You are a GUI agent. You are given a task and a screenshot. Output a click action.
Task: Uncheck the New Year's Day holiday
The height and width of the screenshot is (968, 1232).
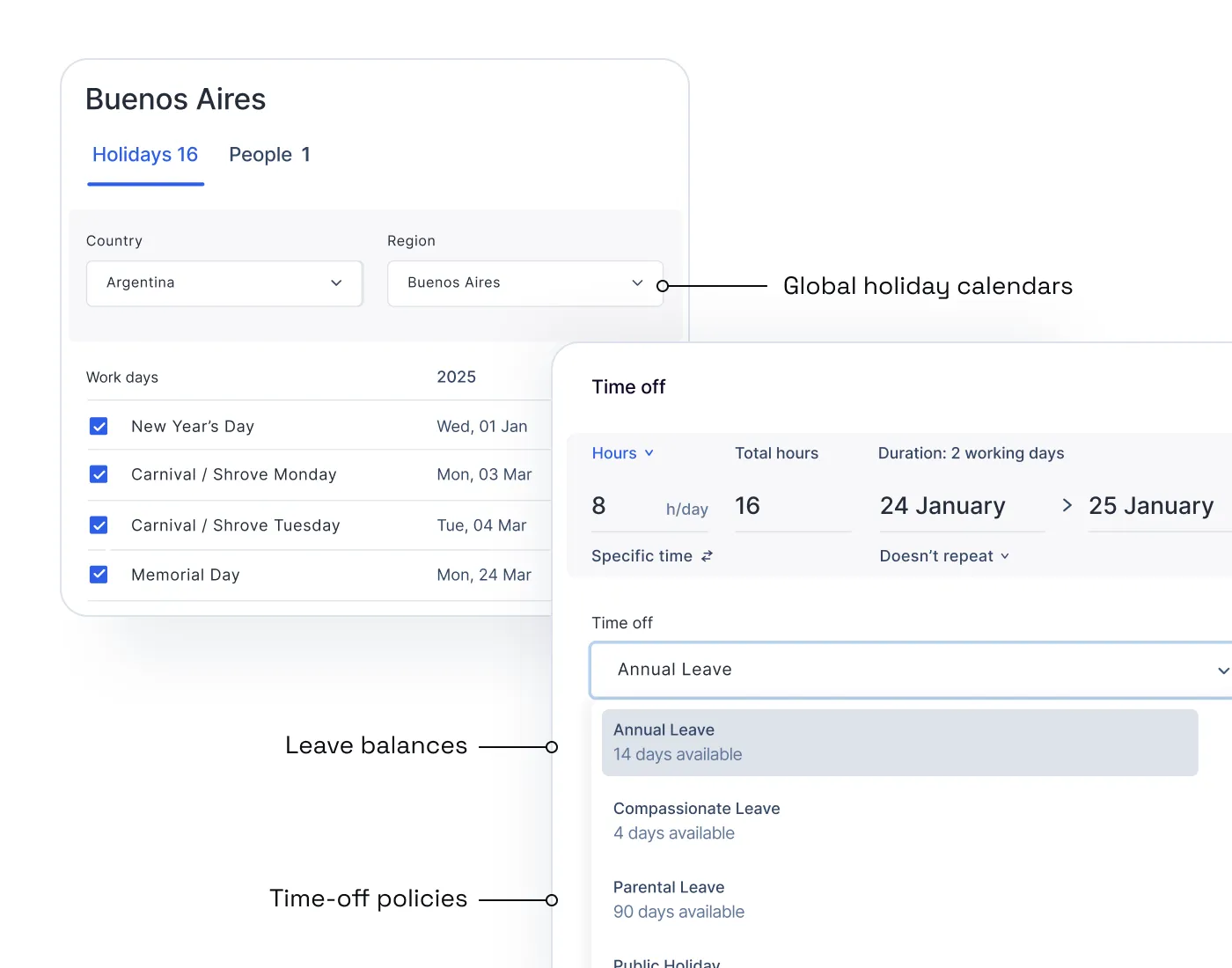pos(99,427)
